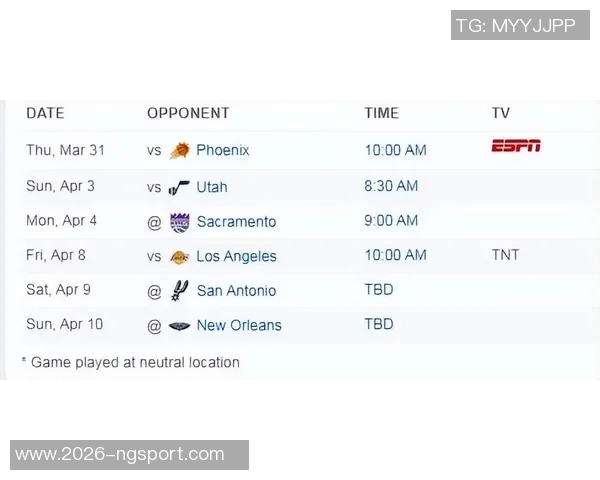600x480 pixels.
Task: Click the Utah Jazz team logo
Action: point(179,187)
